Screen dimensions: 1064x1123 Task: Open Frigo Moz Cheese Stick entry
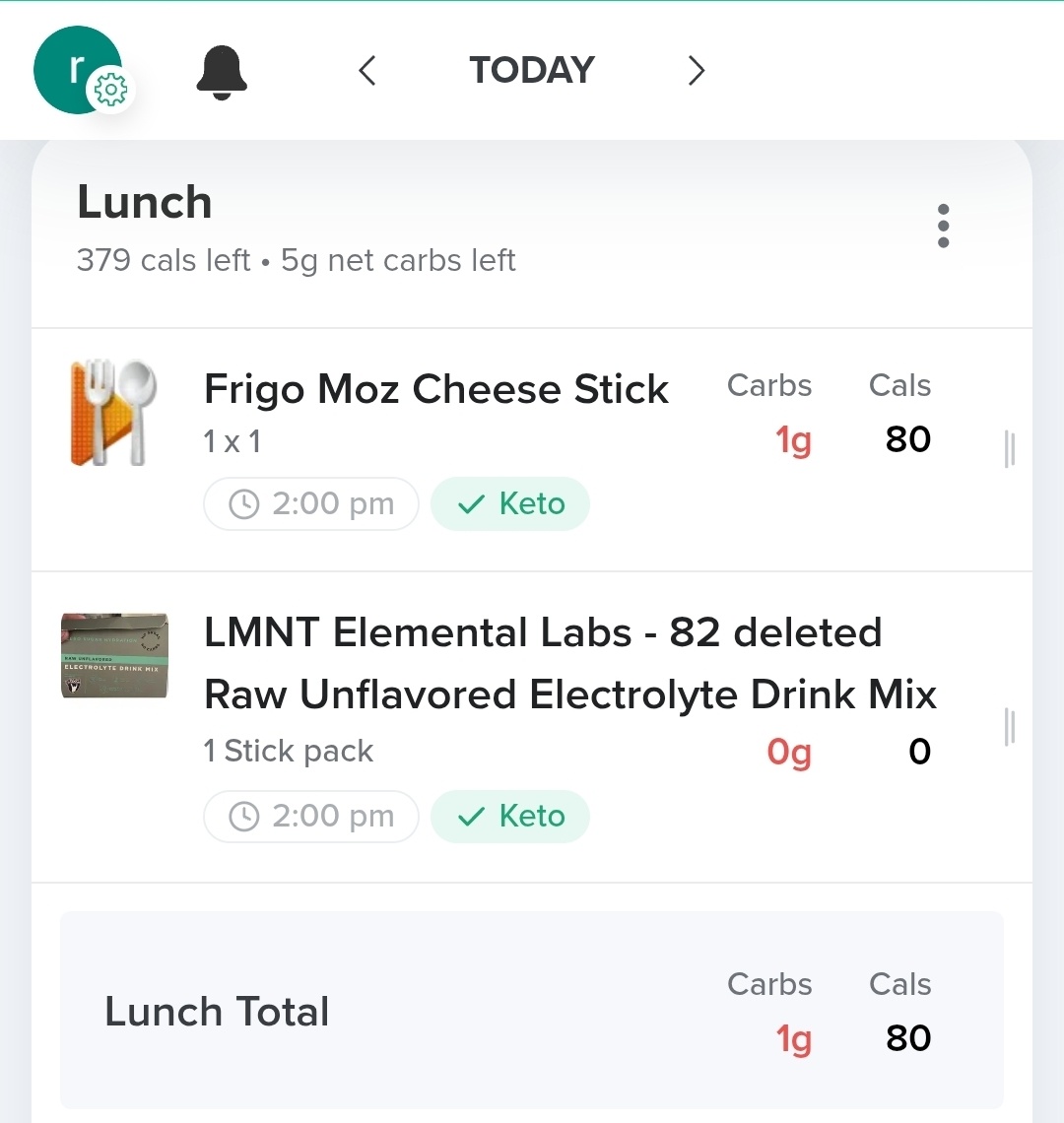(435, 390)
